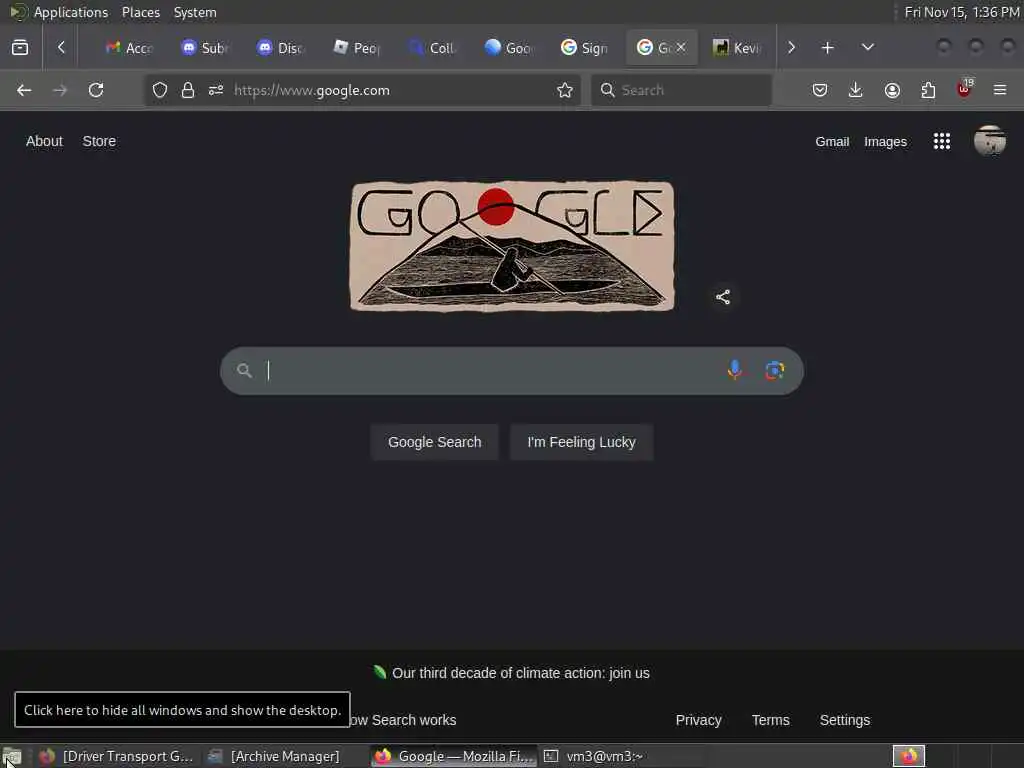
Task: Focus the Firefox toolbar Search box
Action: (682, 90)
